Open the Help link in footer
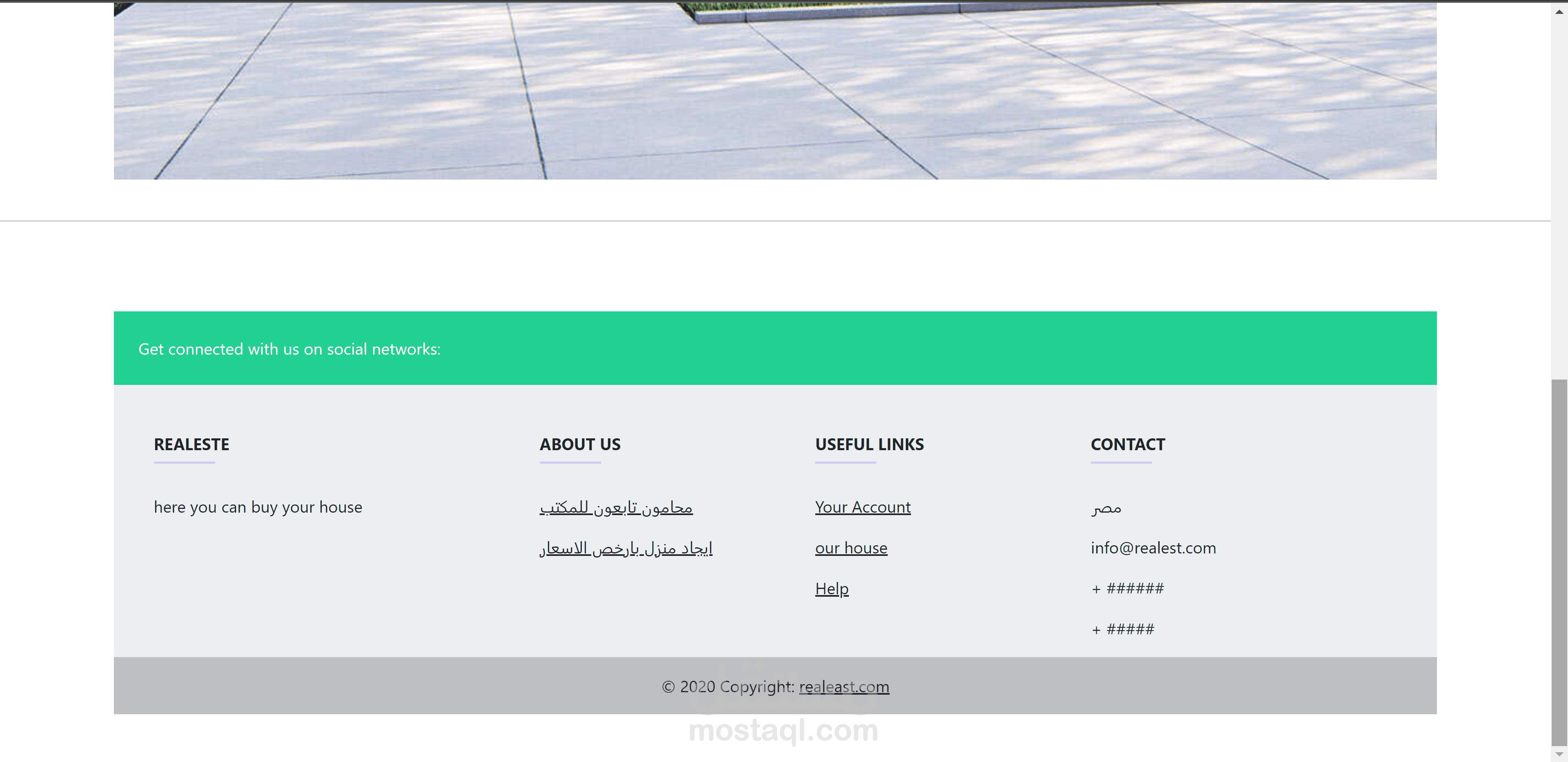 pos(831,589)
